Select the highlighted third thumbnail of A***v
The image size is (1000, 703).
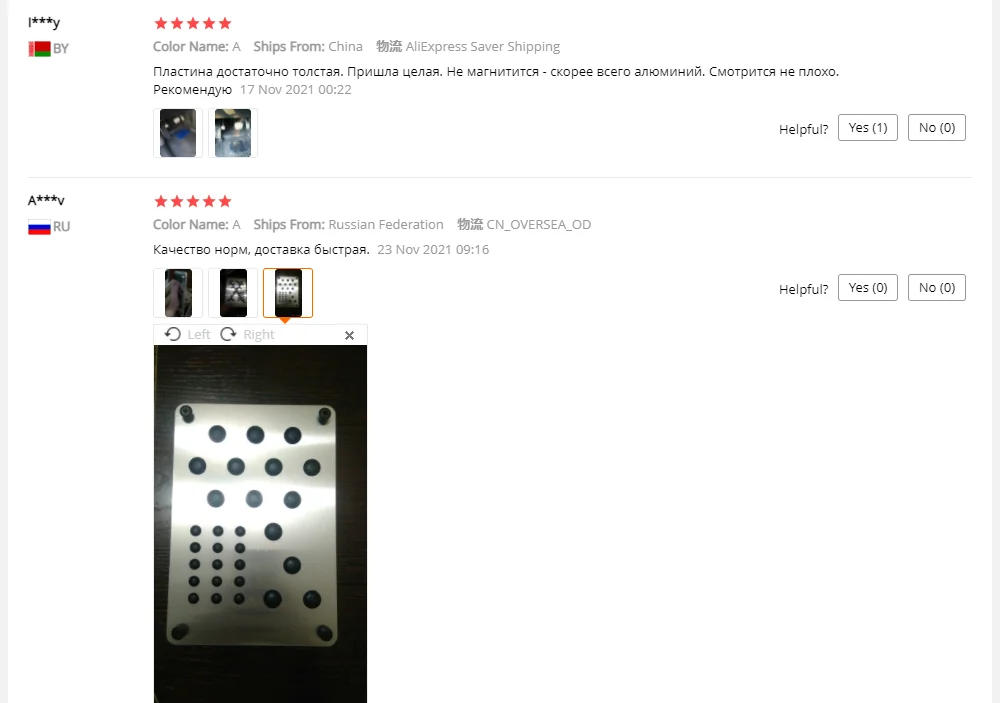click(x=288, y=293)
